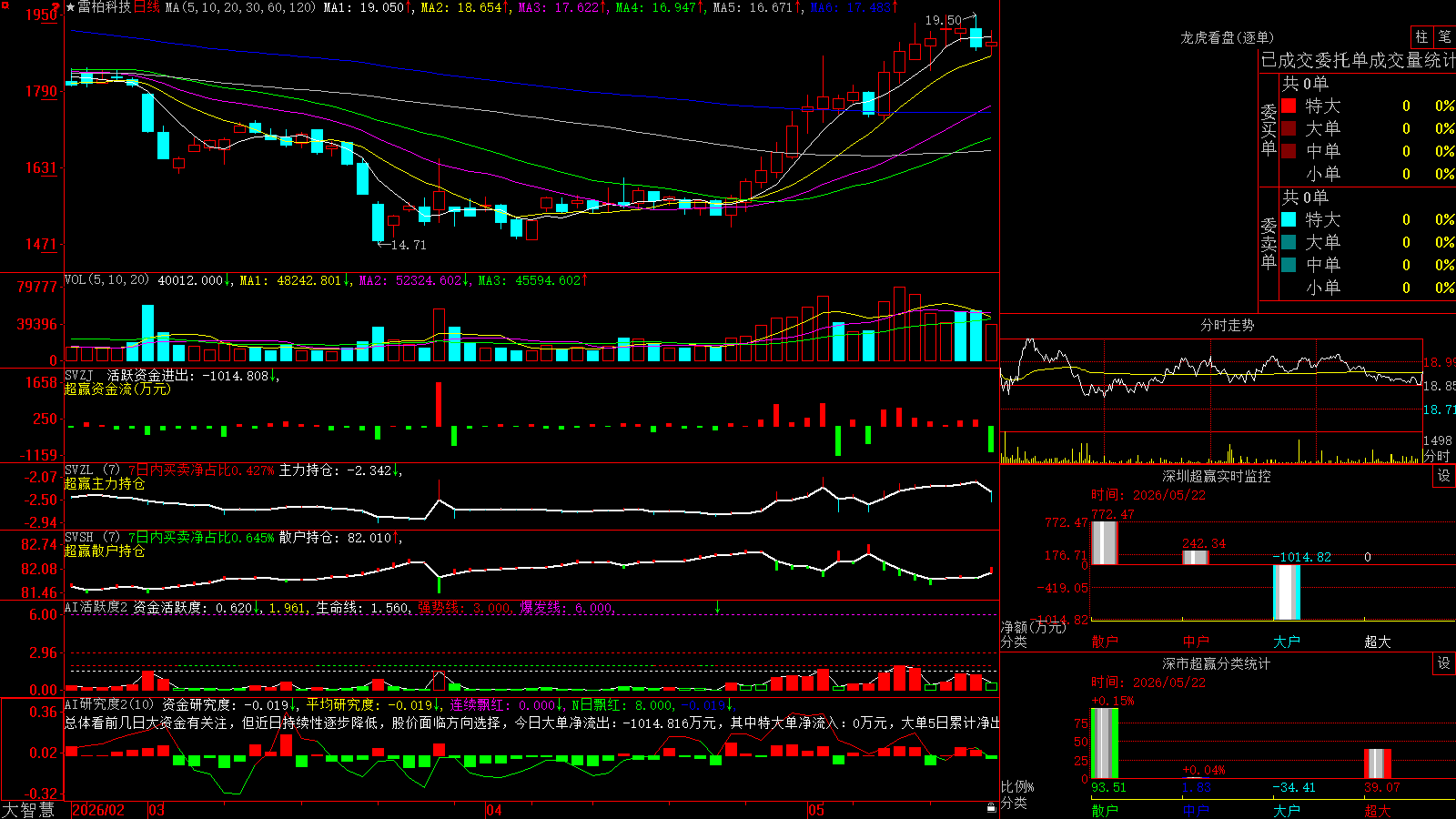This screenshot has height=819, width=1456.
Task: Click the 14.71 low price annotation
Action: (408, 245)
